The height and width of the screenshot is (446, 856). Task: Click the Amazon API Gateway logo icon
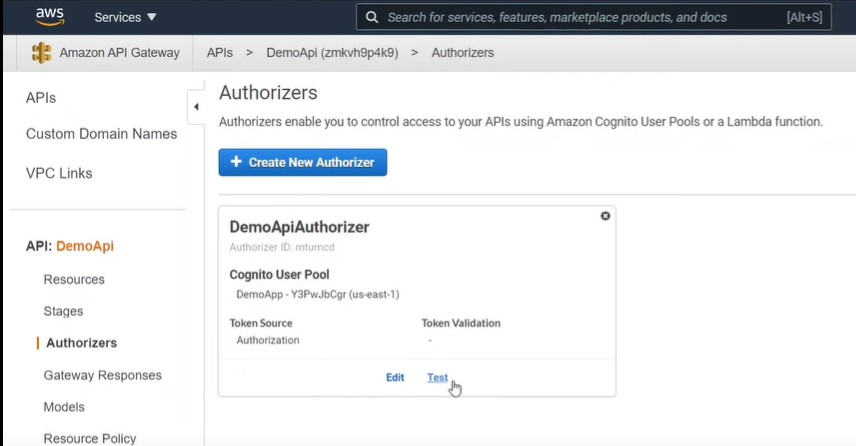click(41, 53)
